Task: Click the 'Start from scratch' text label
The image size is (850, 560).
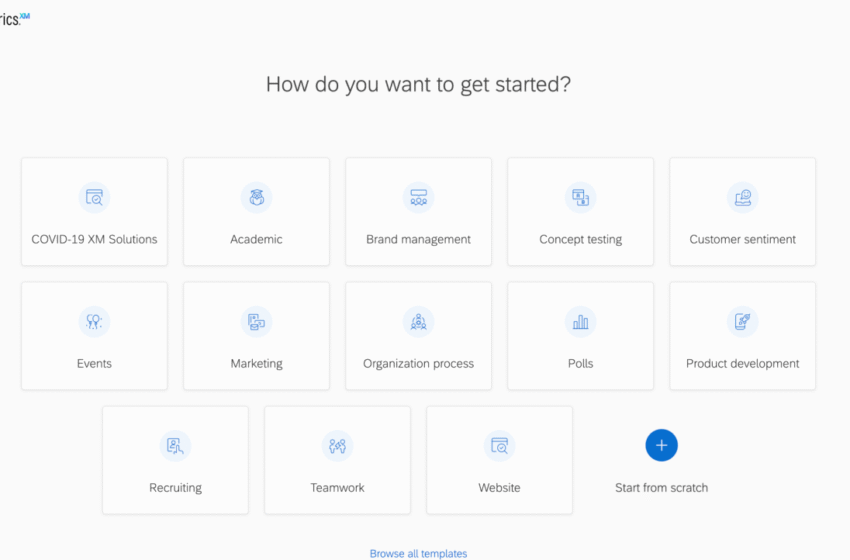Action: (661, 488)
